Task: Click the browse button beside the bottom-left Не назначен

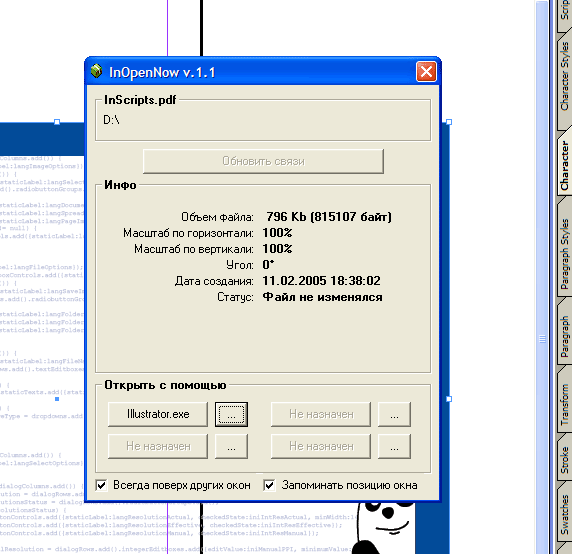Action: [231, 446]
